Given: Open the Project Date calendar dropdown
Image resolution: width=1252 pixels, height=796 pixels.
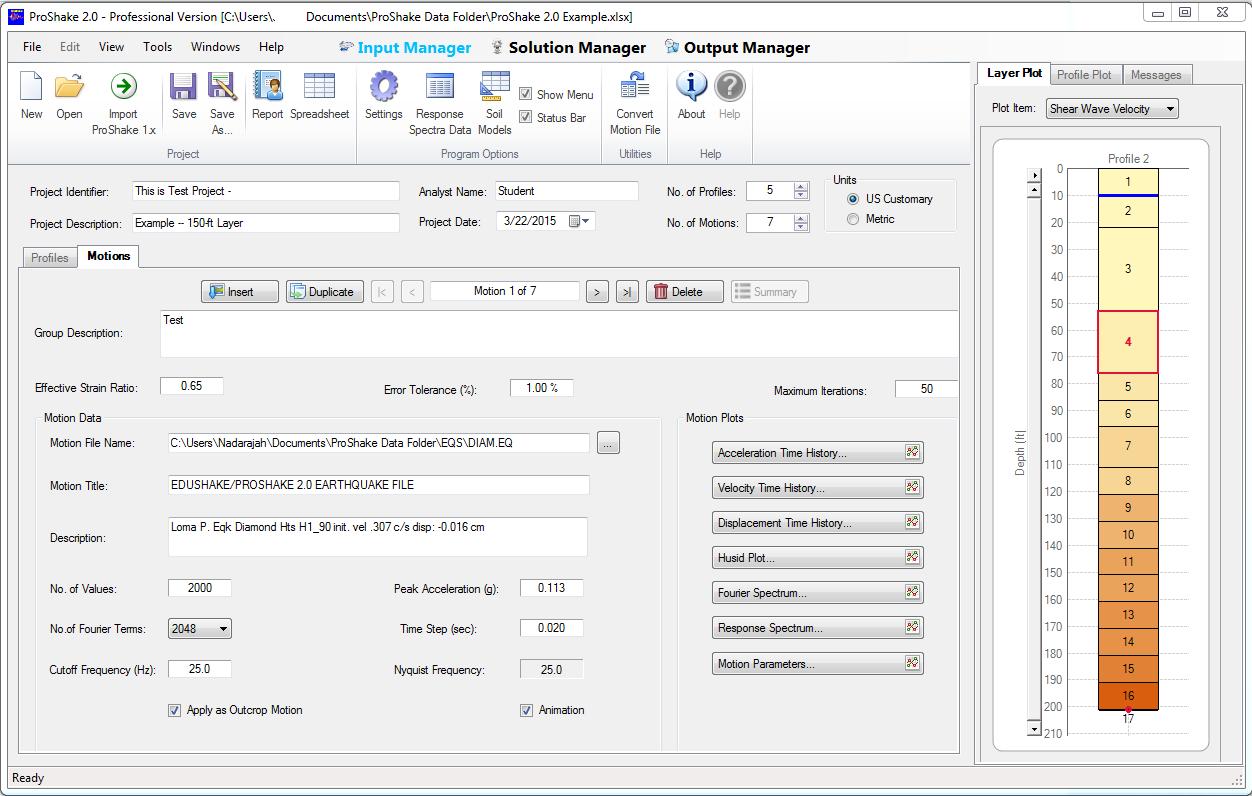Looking at the screenshot, I should point(580,222).
